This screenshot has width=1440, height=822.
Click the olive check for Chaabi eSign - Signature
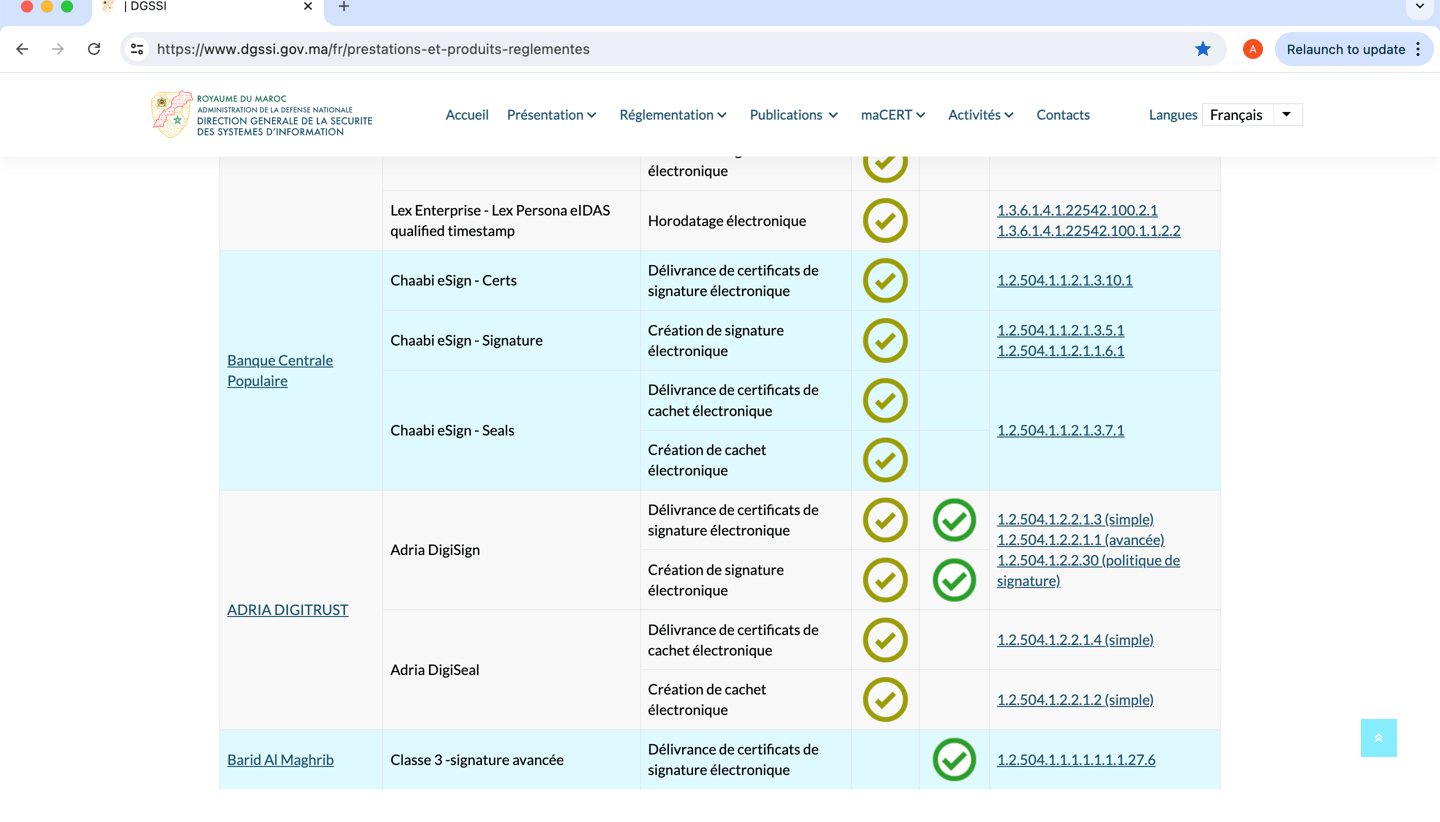[x=885, y=340]
